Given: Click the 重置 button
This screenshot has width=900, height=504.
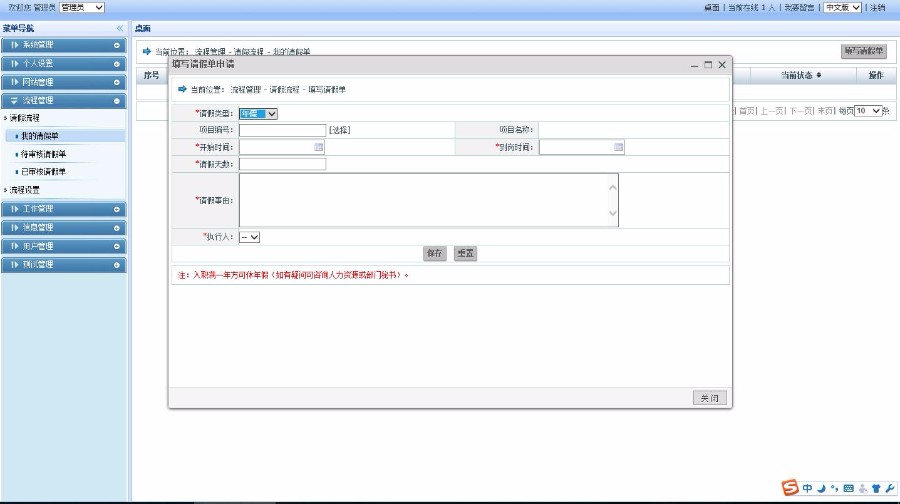Looking at the screenshot, I should coord(465,253).
